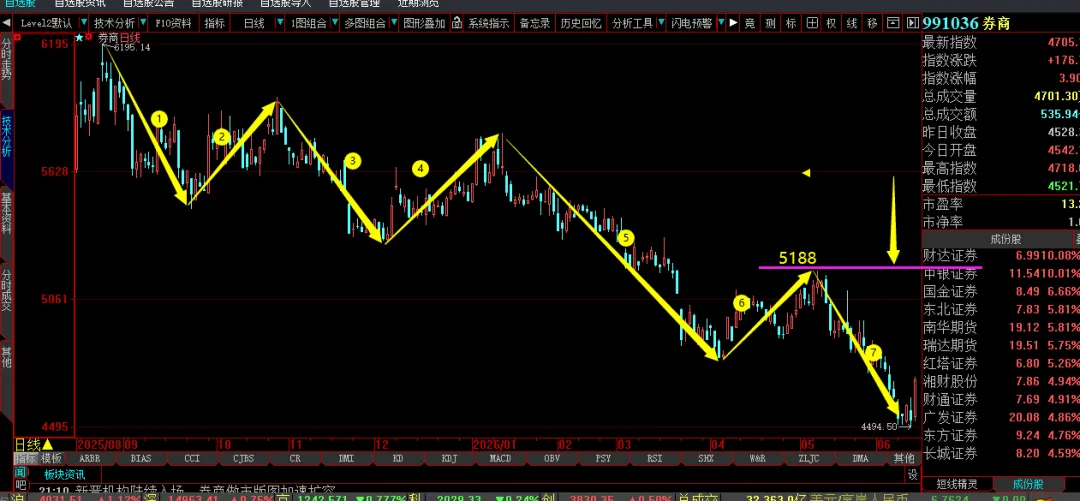1080x501 pixels.
Task: Click the 历史回忆 button
Action: pos(581,23)
